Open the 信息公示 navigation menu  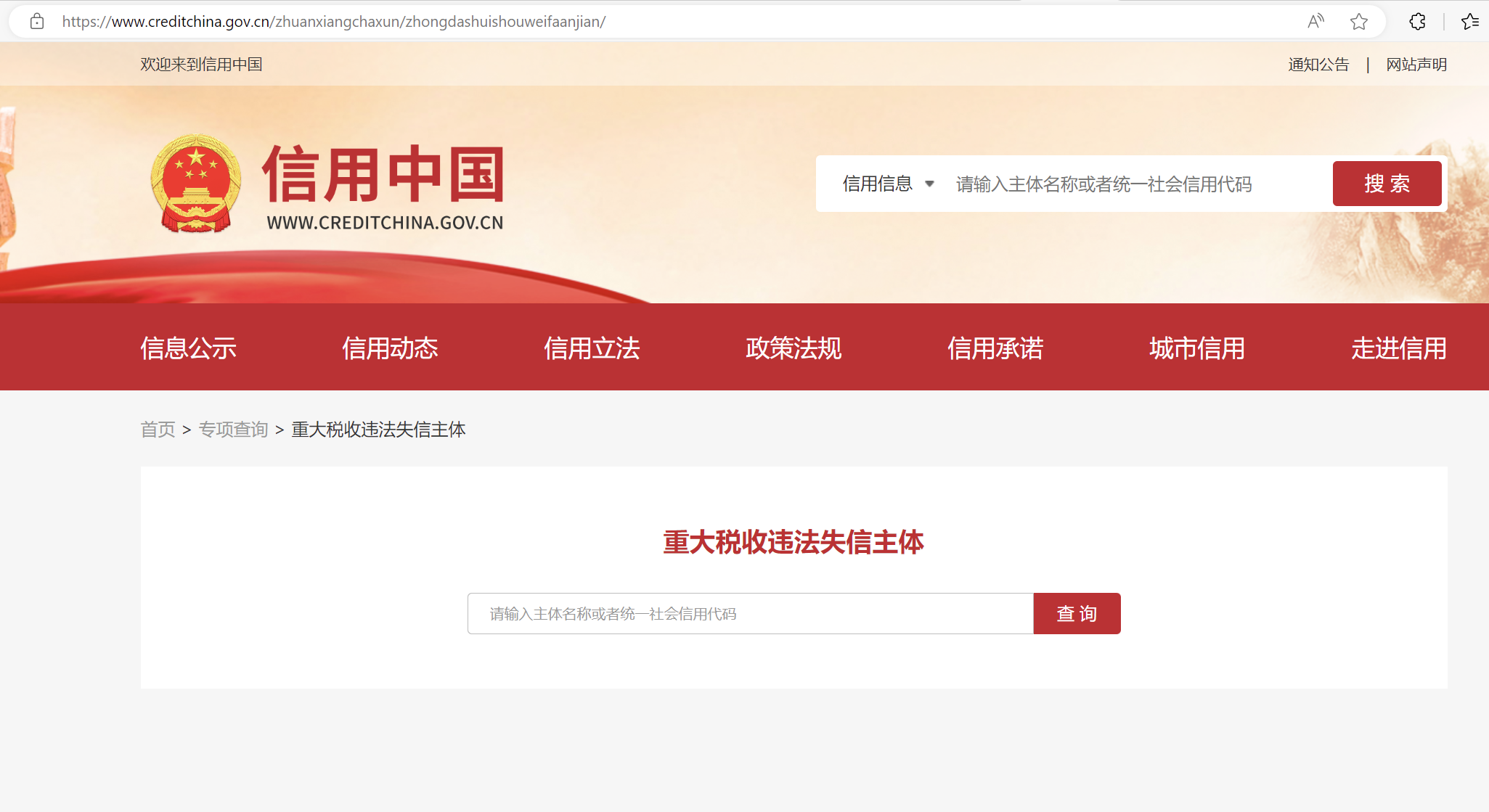tap(189, 348)
